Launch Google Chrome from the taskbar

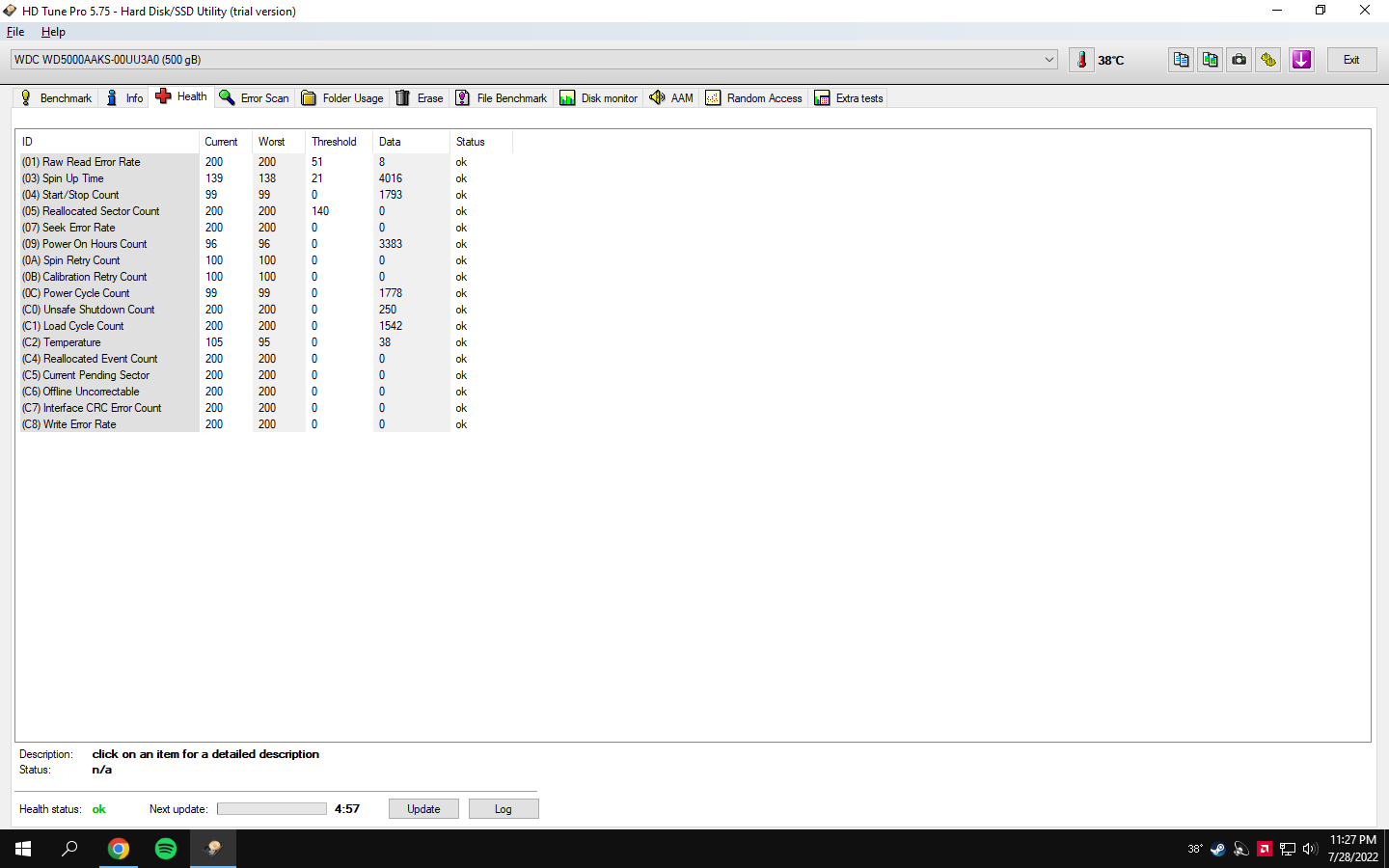click(x=119, y=849)
